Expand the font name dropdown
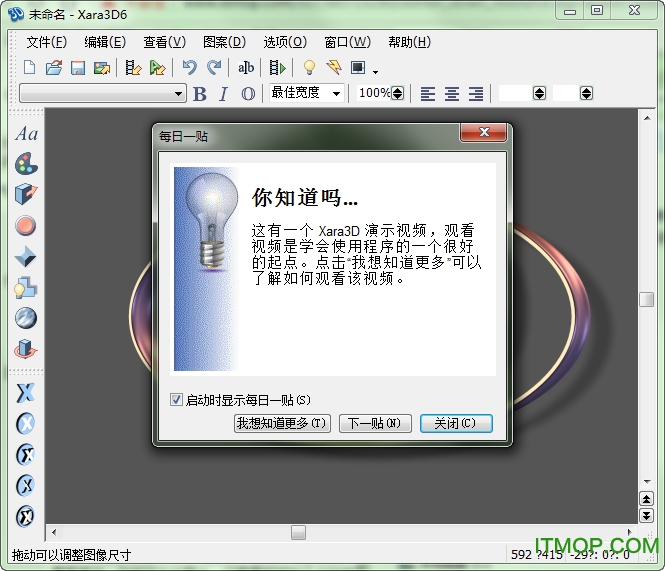Image resolution: width=665 pixels, height=571 pixels. click(x=179, y=94)
